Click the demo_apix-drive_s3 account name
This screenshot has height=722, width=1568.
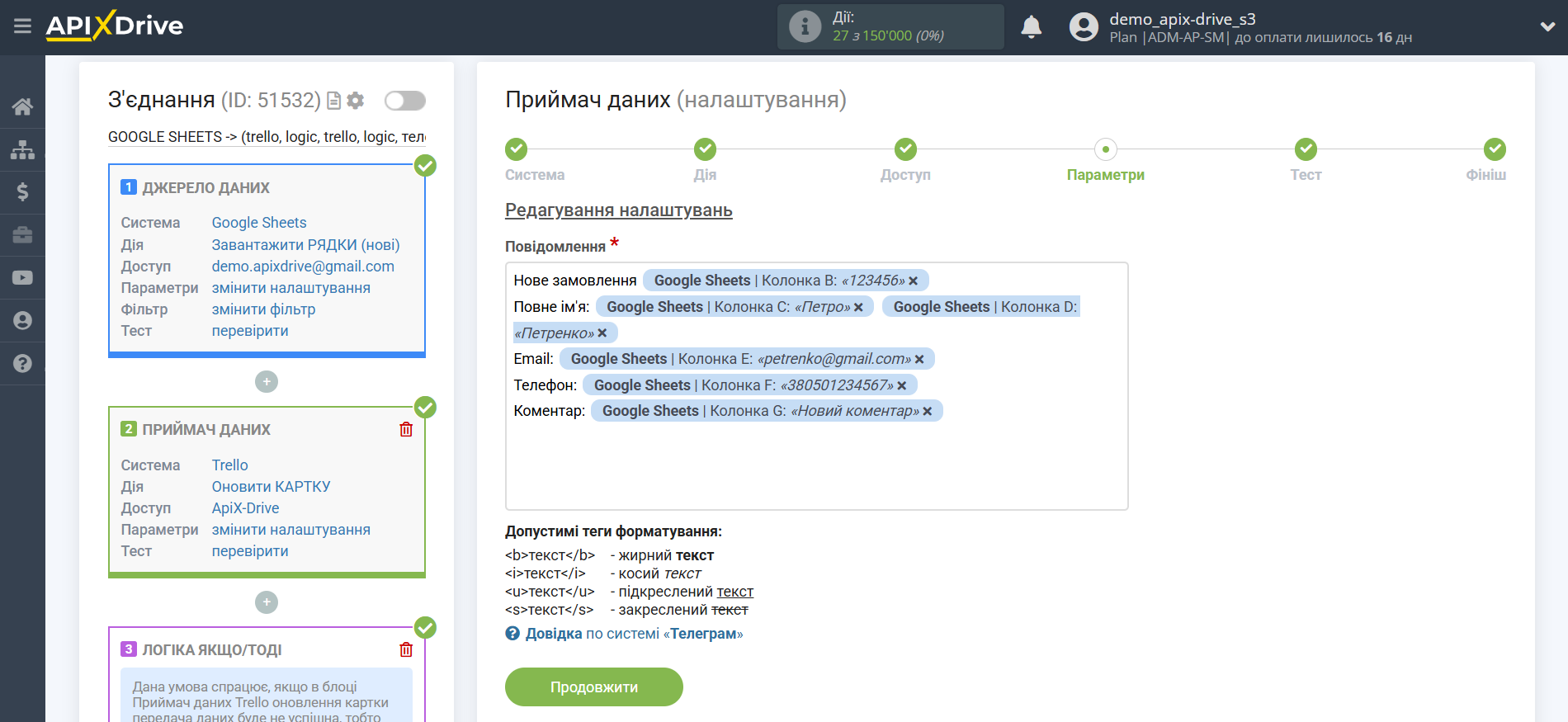pos(1183,19)
